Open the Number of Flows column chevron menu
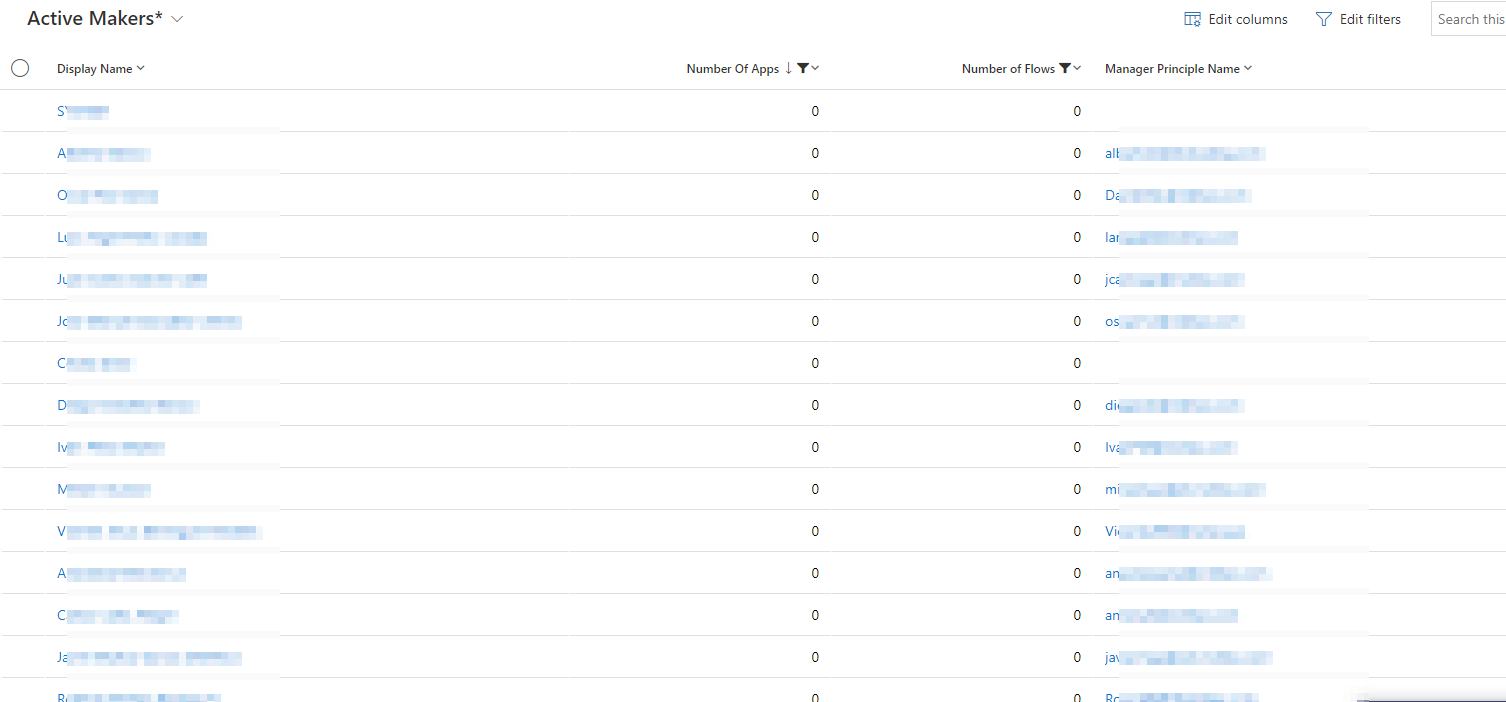Screen dimensions: 1506x702 tap(1079, 68)
